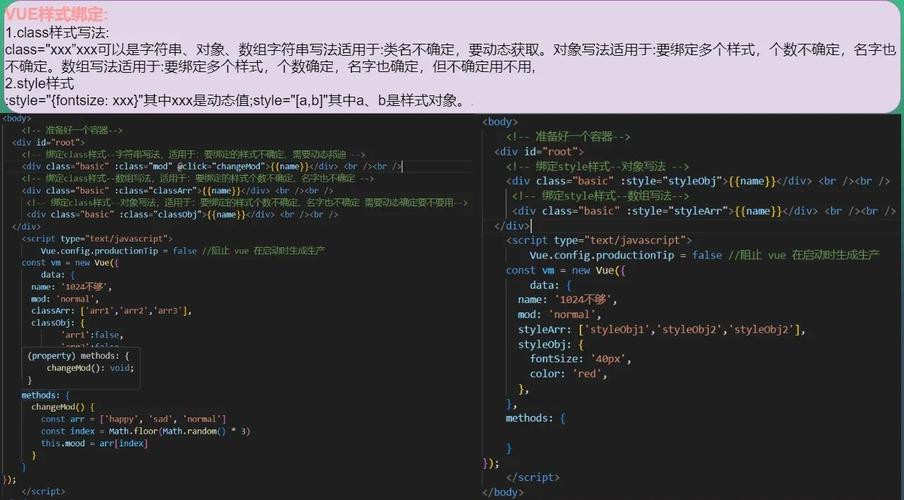The width and height of the screenshot is (904, 500).
Task: Click the note line starting ":style="{fontsize: xxx}"
Action: click(235, 100)
